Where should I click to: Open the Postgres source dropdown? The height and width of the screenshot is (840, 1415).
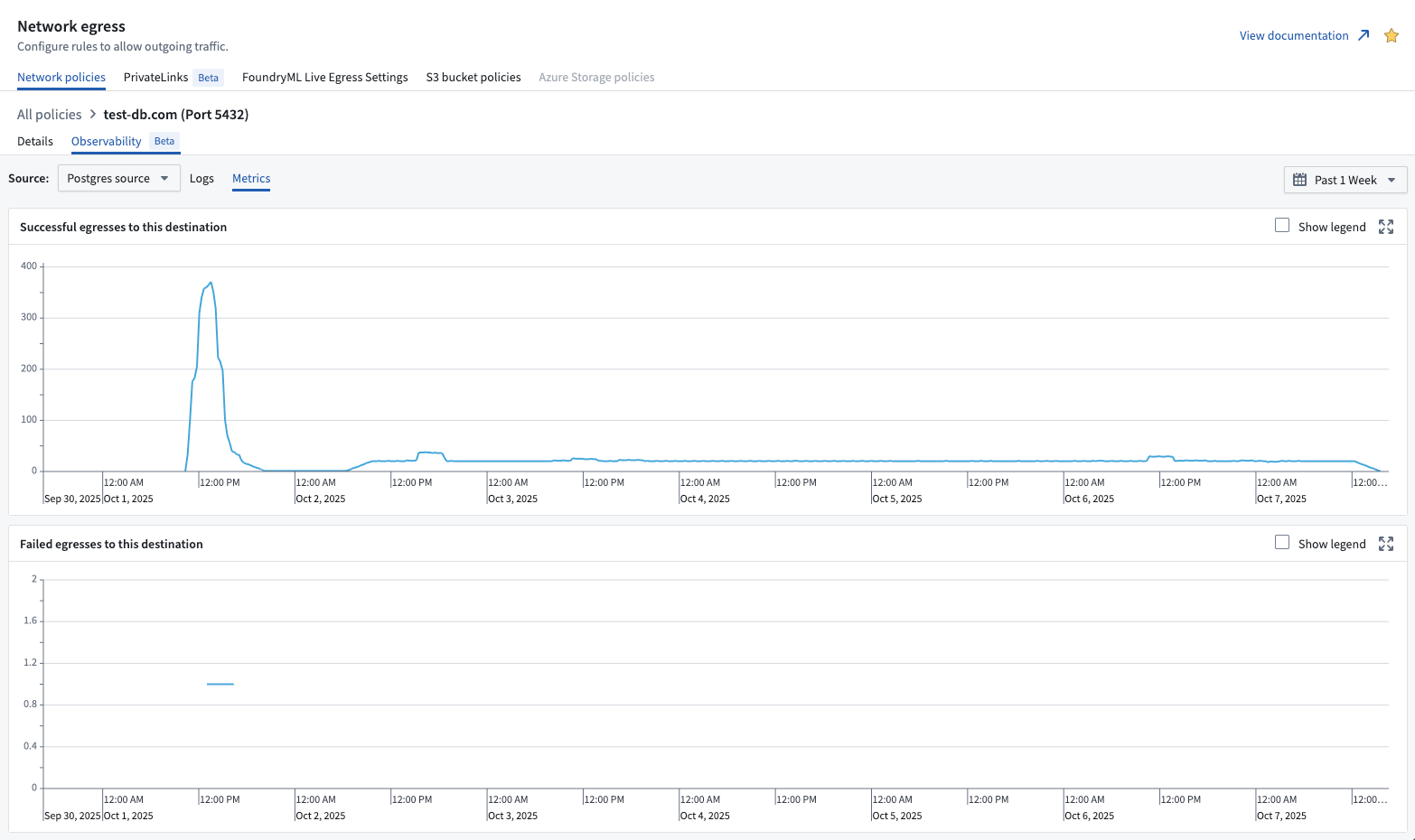click(118, 179)
